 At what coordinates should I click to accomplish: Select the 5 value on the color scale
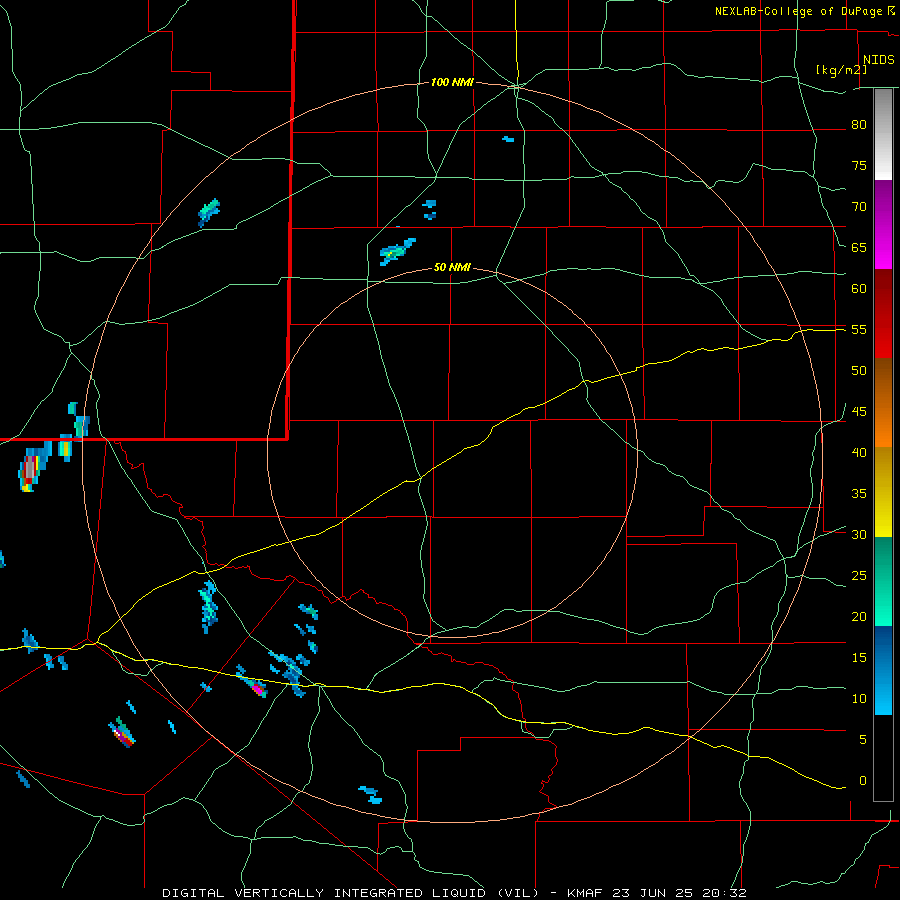863,740
